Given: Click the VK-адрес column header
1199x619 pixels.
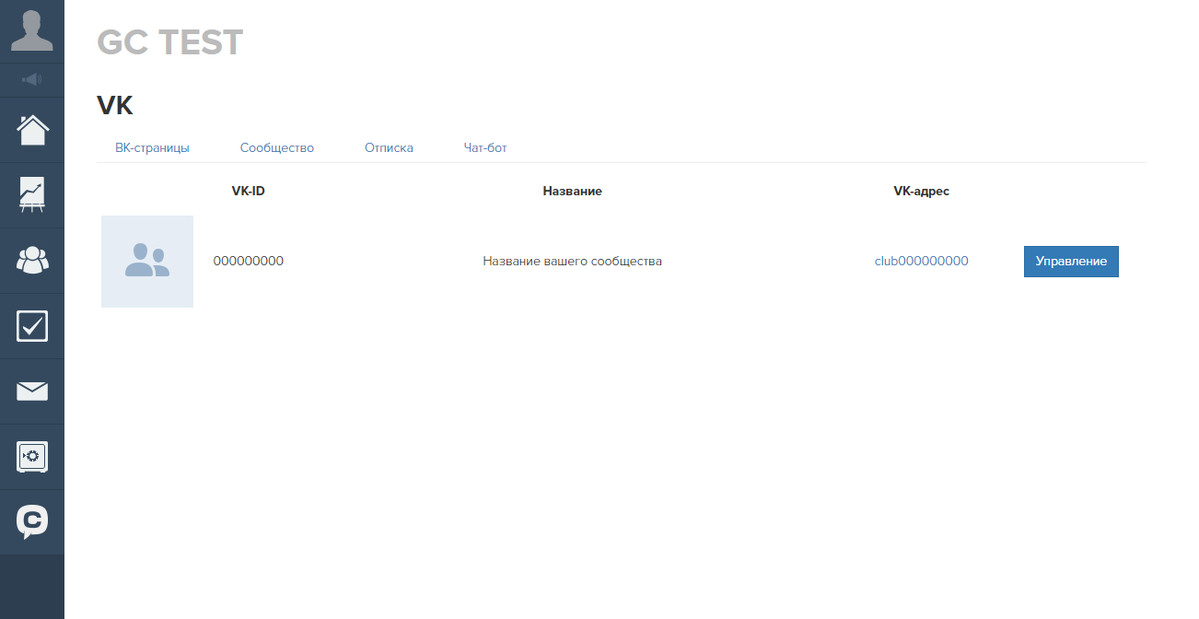Looking at the screenshot, I should (921, 191).
